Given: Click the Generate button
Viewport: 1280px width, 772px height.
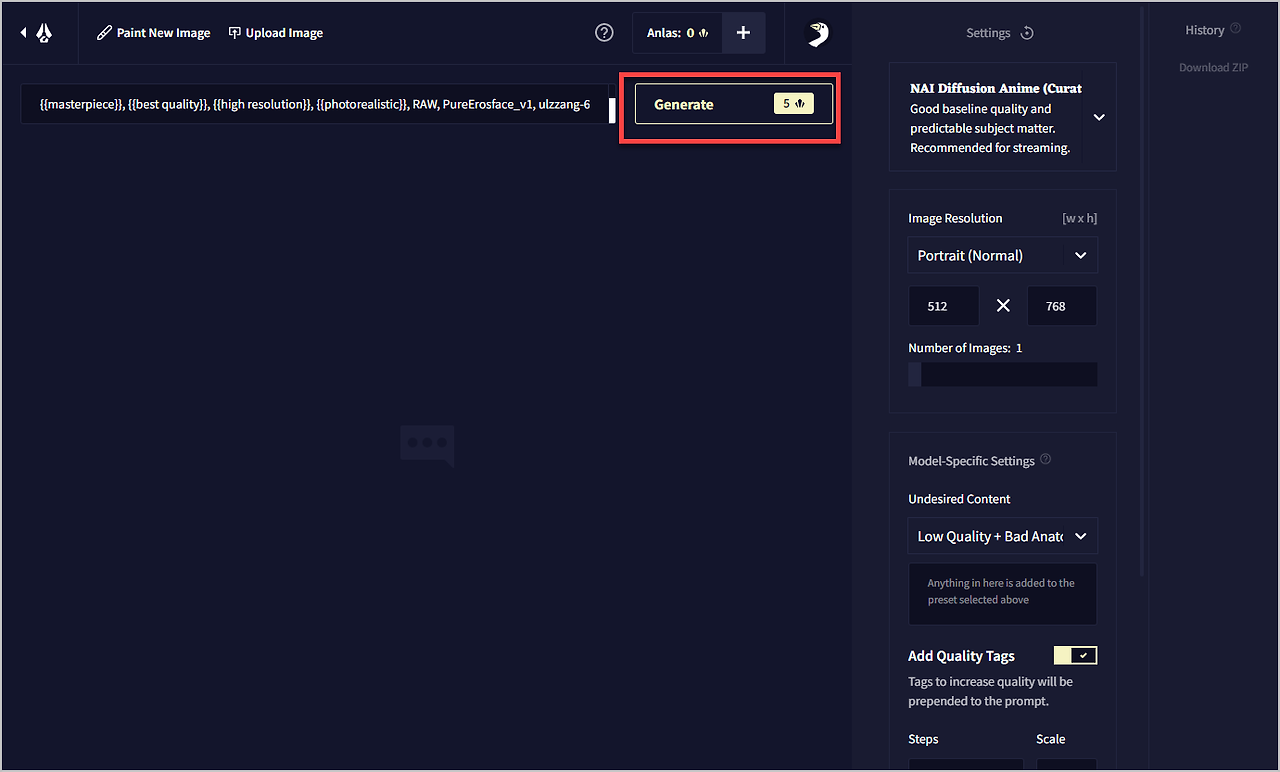Looking at the screenshot, I should [x=734, y=104].
